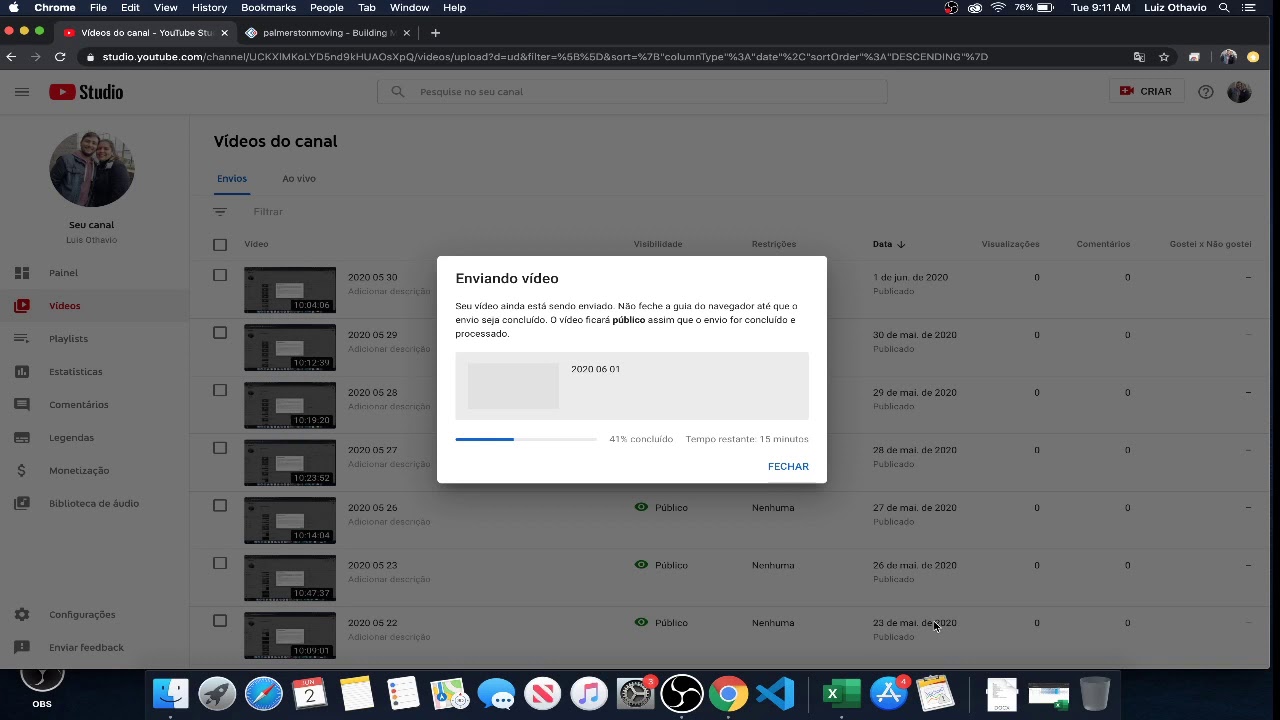Switch to the Ao vivo tab
This screenshot has height=720, width=1280.
(299, 179)
